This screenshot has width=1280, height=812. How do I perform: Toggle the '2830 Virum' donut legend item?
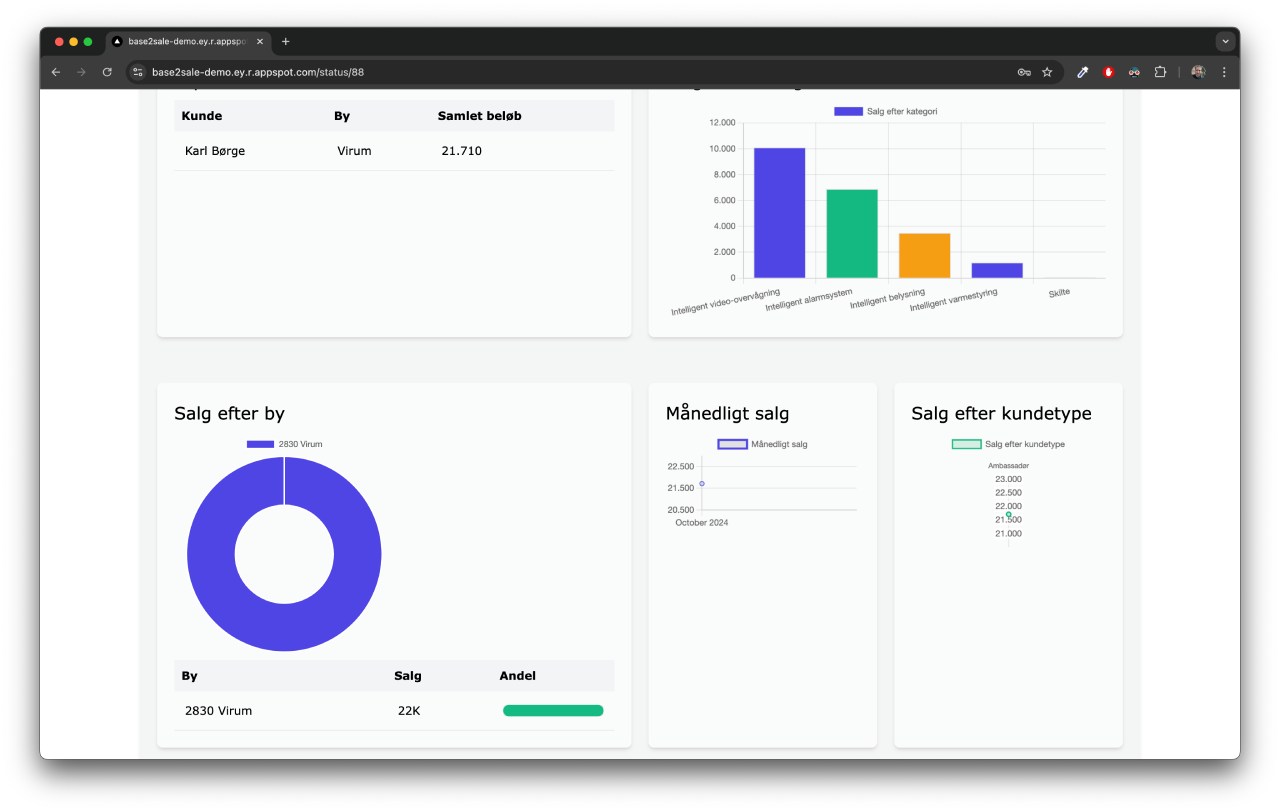[285, 444]
